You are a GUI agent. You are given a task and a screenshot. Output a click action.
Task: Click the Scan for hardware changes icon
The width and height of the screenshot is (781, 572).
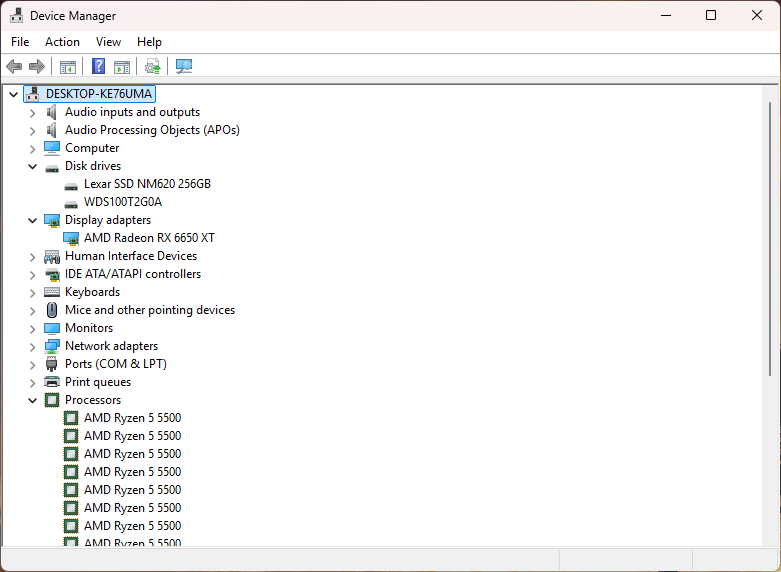click(x=184, y=66)
